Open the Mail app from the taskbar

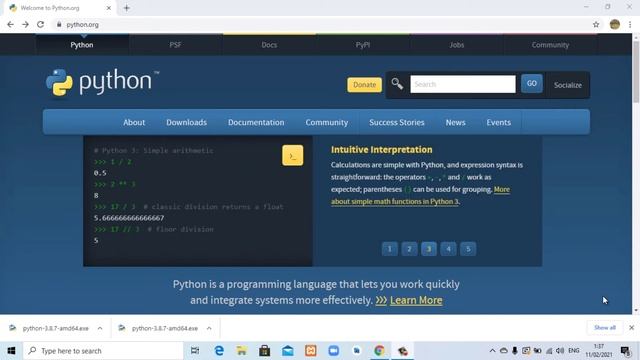pos(288,351)
